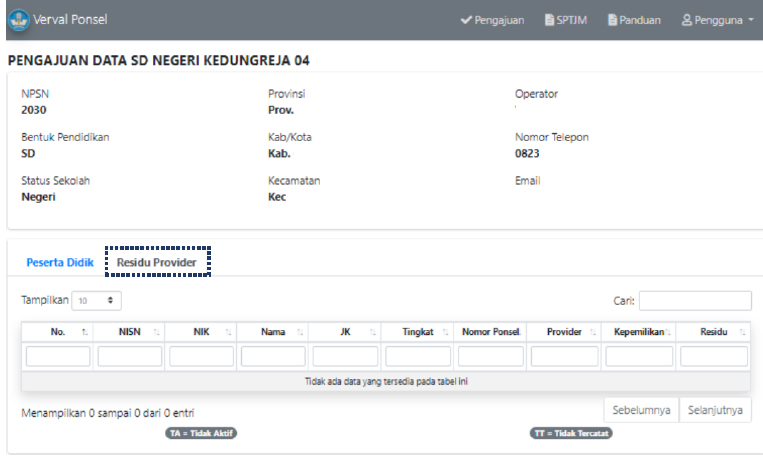Select the NPSN value 2030
The height and width of the screenshot is (456, 763).
[x=34, y=110]
